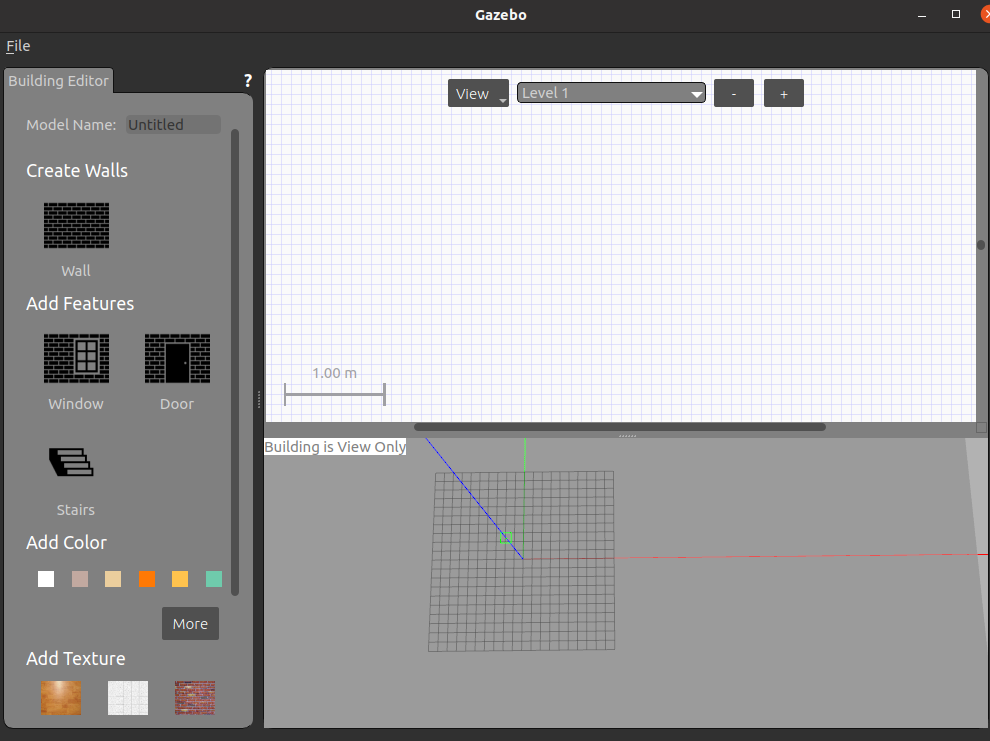Screen dimensions: 990x741
Task: Apply the white tile texture thumbnail
Action: (128, 697)
